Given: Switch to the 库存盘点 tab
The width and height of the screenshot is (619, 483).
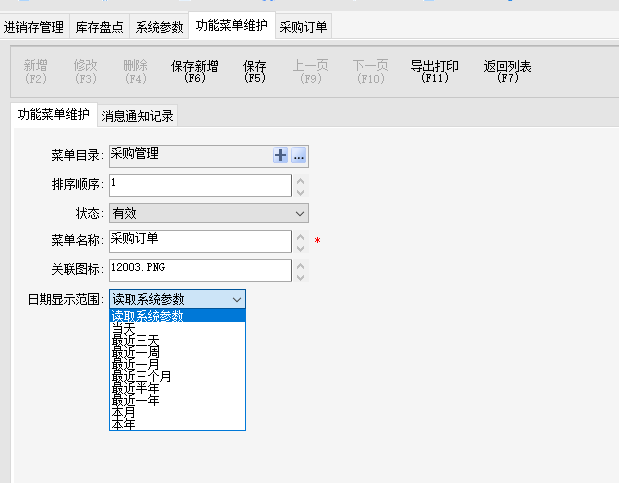Looking at the screenshot, I should pos(99,27).
